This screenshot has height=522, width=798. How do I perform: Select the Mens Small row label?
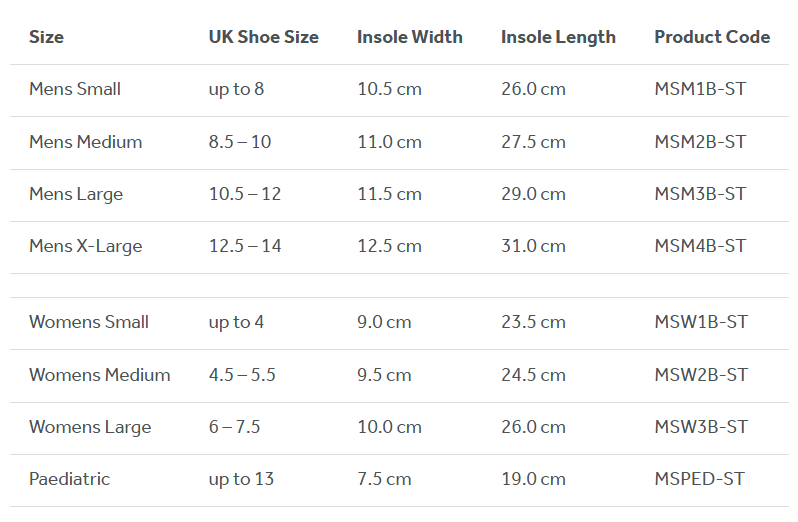(75, 89)
